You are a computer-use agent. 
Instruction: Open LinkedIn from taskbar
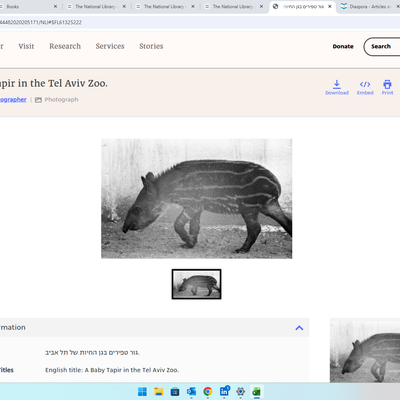coord(224,391)
